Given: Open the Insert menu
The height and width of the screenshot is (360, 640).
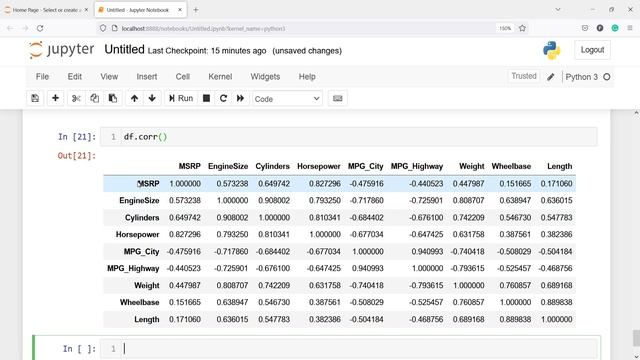Looking at the screenshot, I should pyautogui.click(x=147, y=77).
